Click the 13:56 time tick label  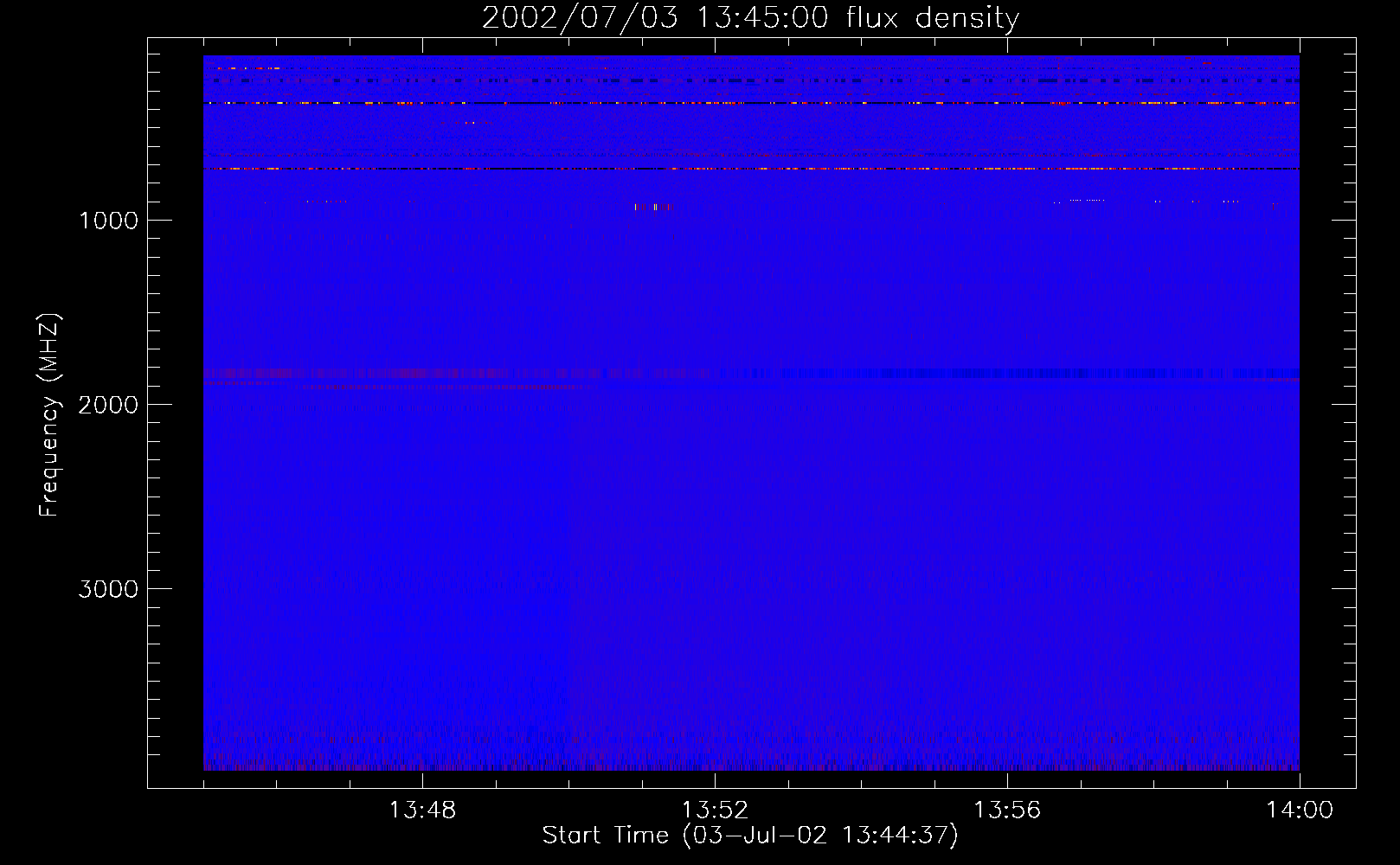1007,811
